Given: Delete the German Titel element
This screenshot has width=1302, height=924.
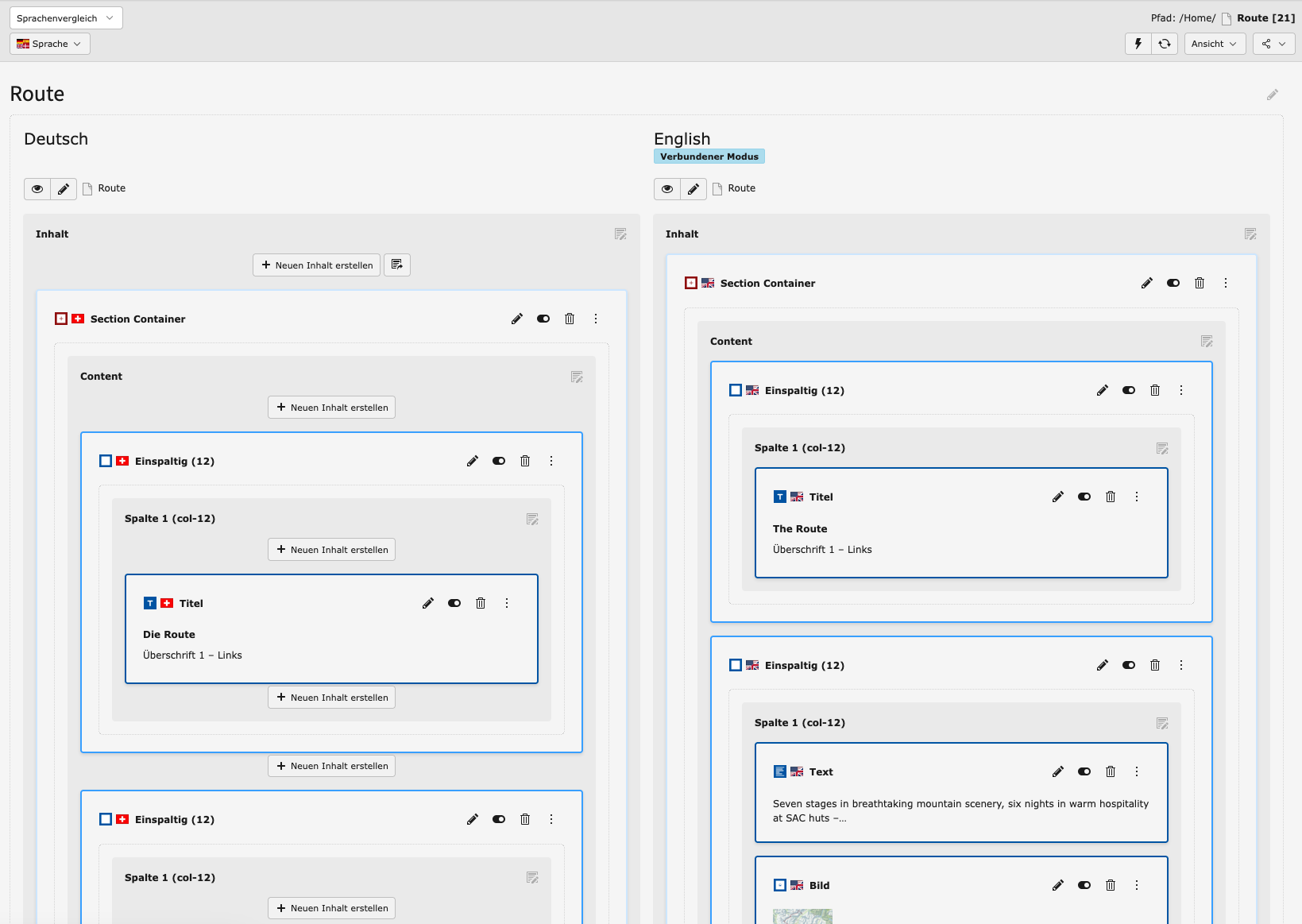Looking at the screenshot, I should [481, 603].
